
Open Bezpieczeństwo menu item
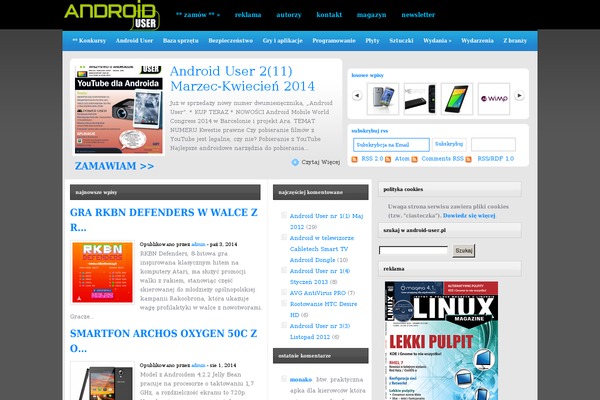click(x=231, y=41)
